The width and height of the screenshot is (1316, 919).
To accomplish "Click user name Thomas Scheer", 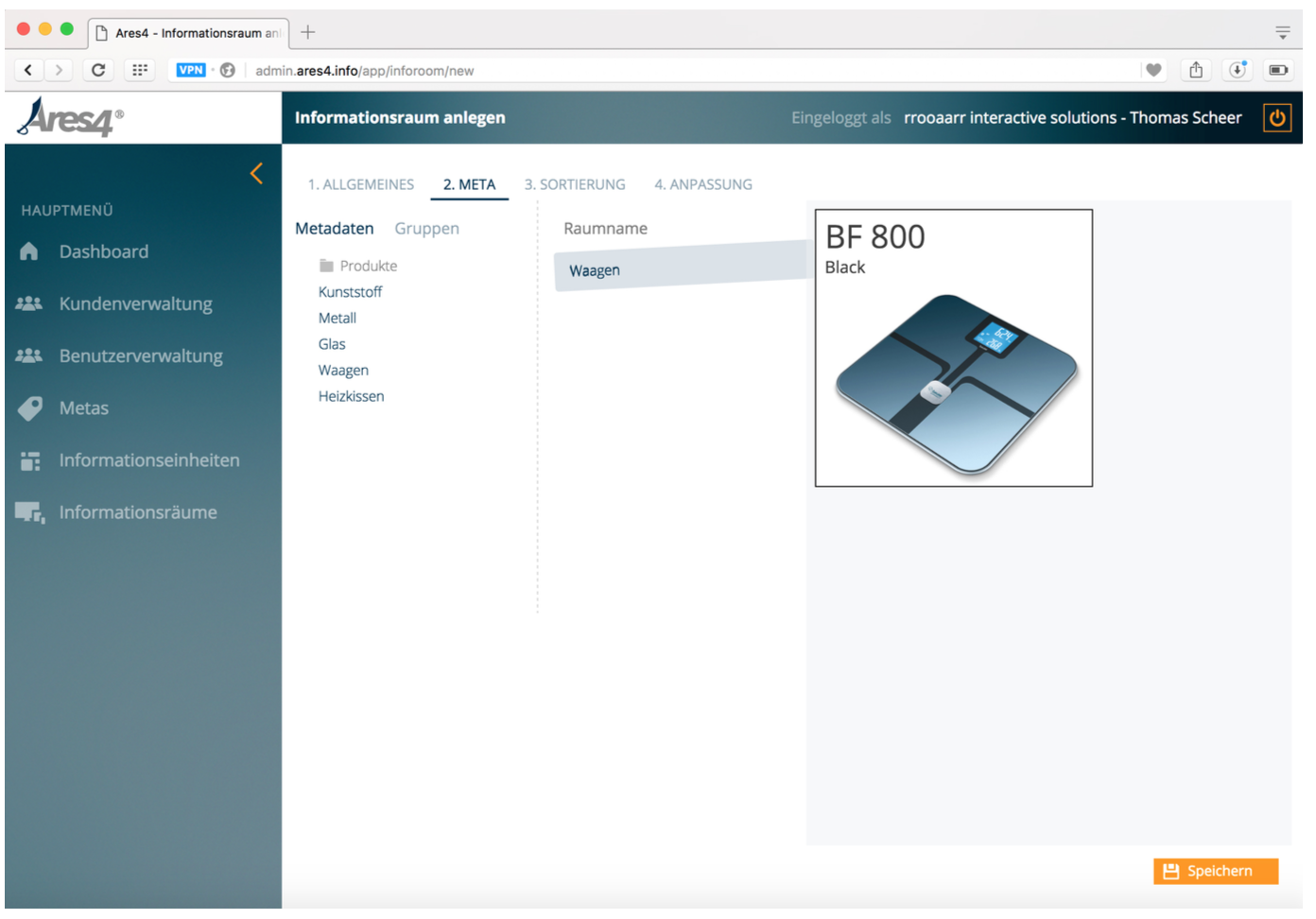I will click(x=1186, y=118).
